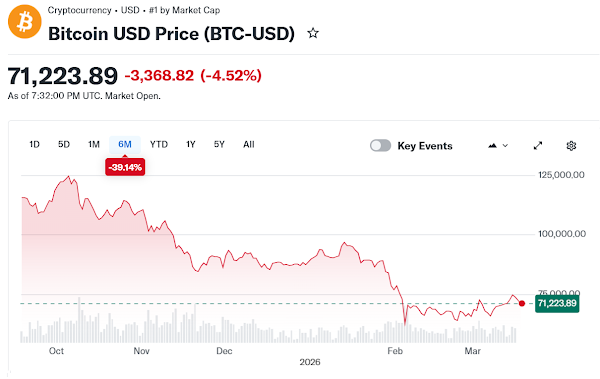Expand the chart type dropdown chevron
The width and height of the screenshot is (600, 379).
coord(505,145)
